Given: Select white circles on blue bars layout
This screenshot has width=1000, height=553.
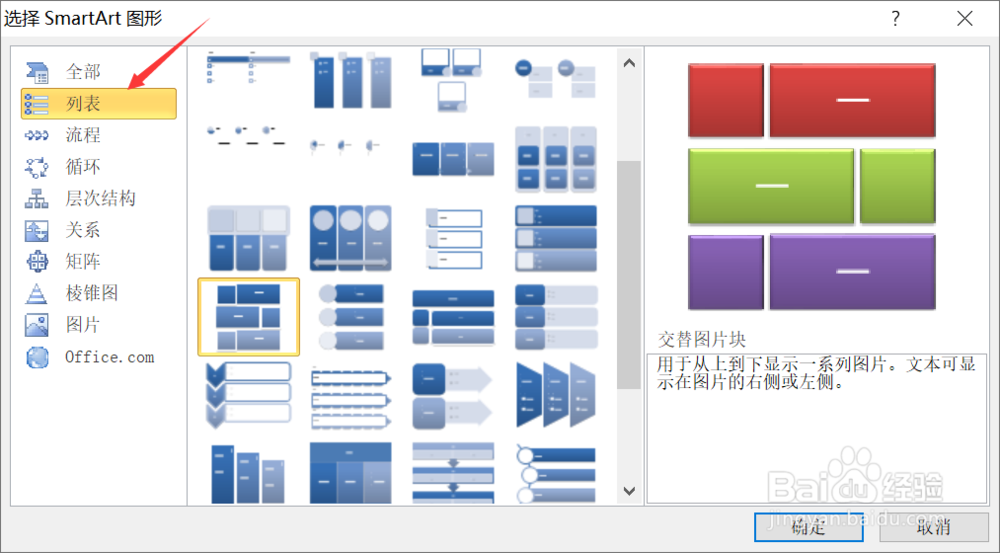Looking at the screenshot, I should coord(555,475).
